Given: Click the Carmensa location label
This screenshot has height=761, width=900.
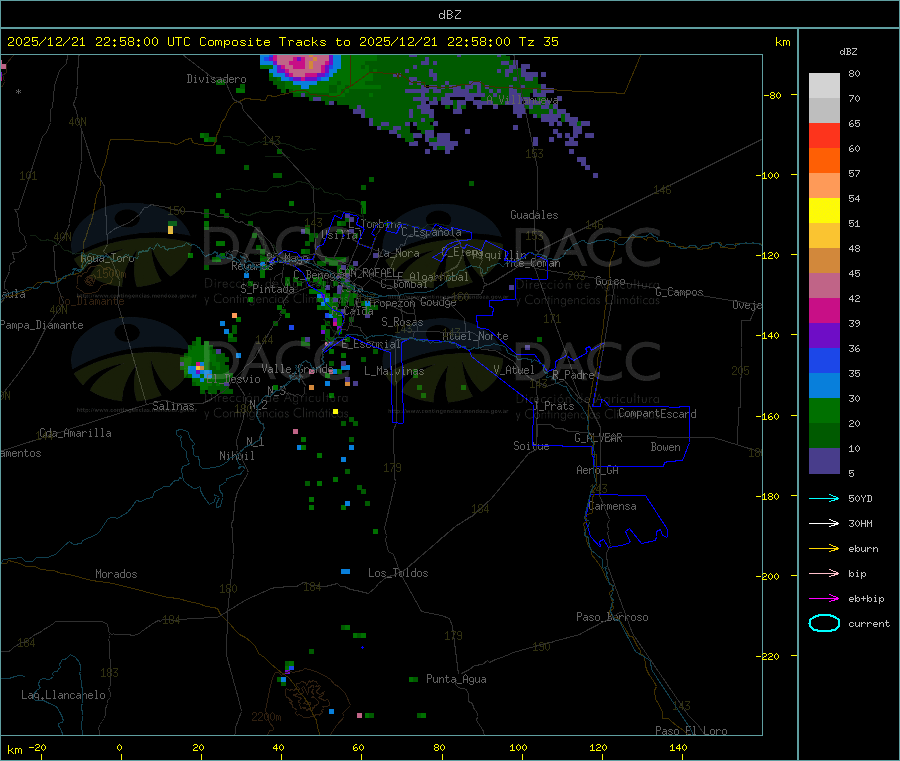Looking at the screenshot, I should (612, 506).
